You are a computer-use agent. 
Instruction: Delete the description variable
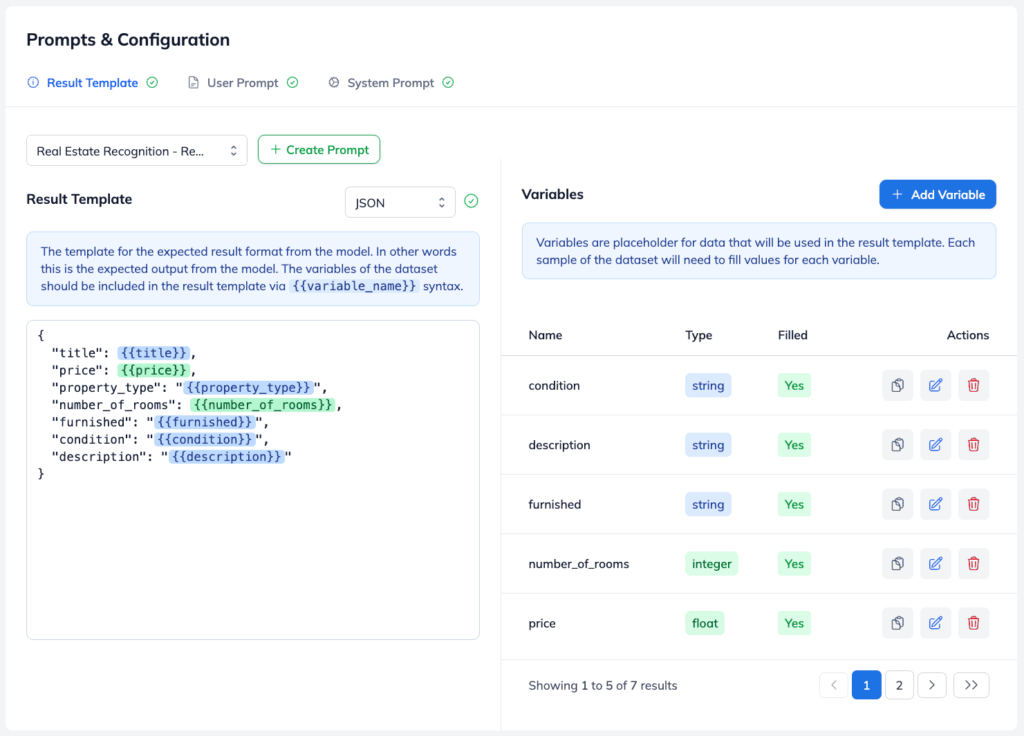coord(973,445)
